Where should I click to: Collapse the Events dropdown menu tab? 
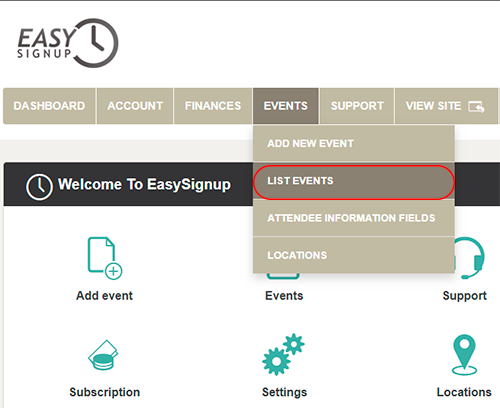click(286, 106)
